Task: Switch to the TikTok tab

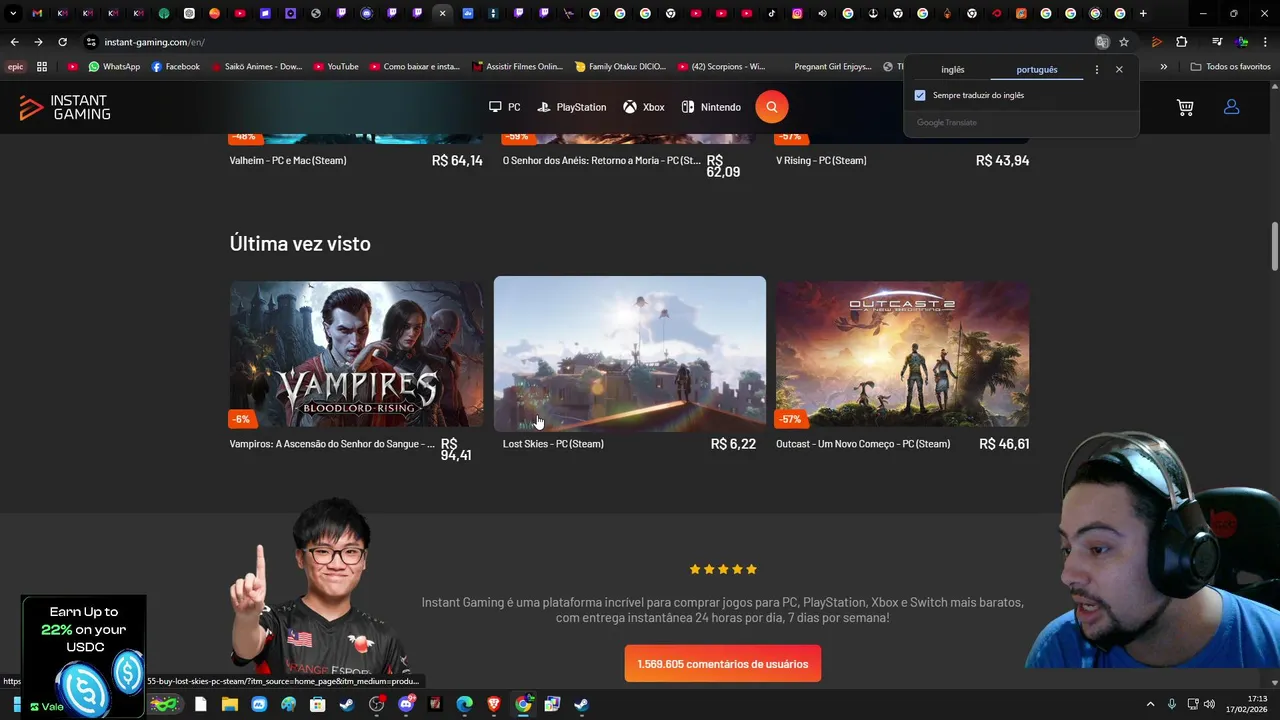Action: [772, 14]
